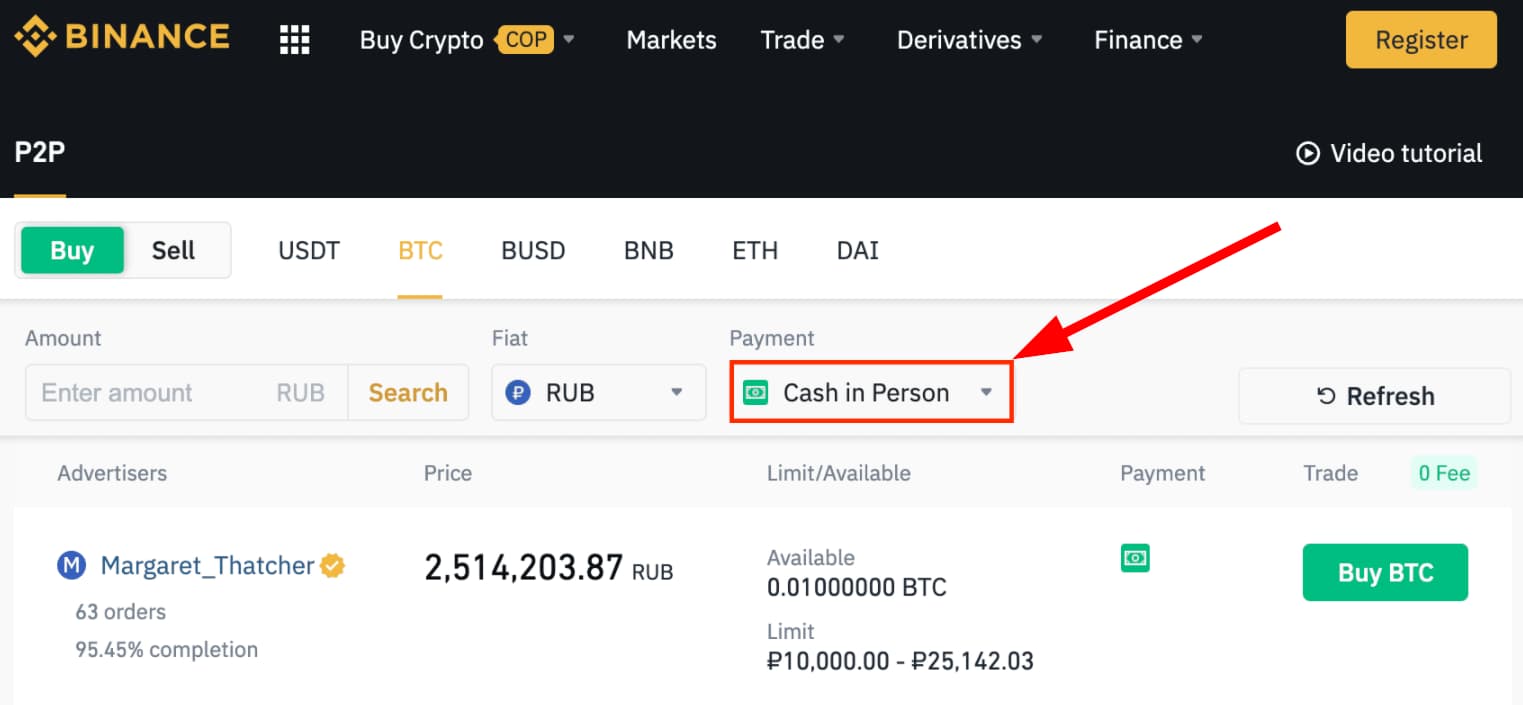Click the video tutorial play icon
This screenshot has height=705, width=1523.
pyautogui.click(x=1307, y=153)
